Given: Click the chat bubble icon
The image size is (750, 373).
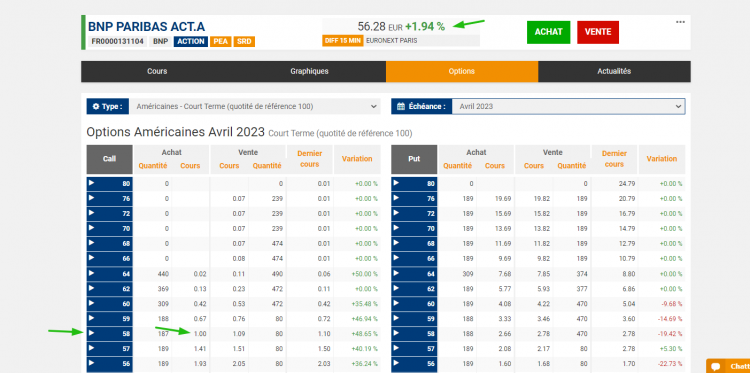Looking at the screenshot, I should click(716, 367).
